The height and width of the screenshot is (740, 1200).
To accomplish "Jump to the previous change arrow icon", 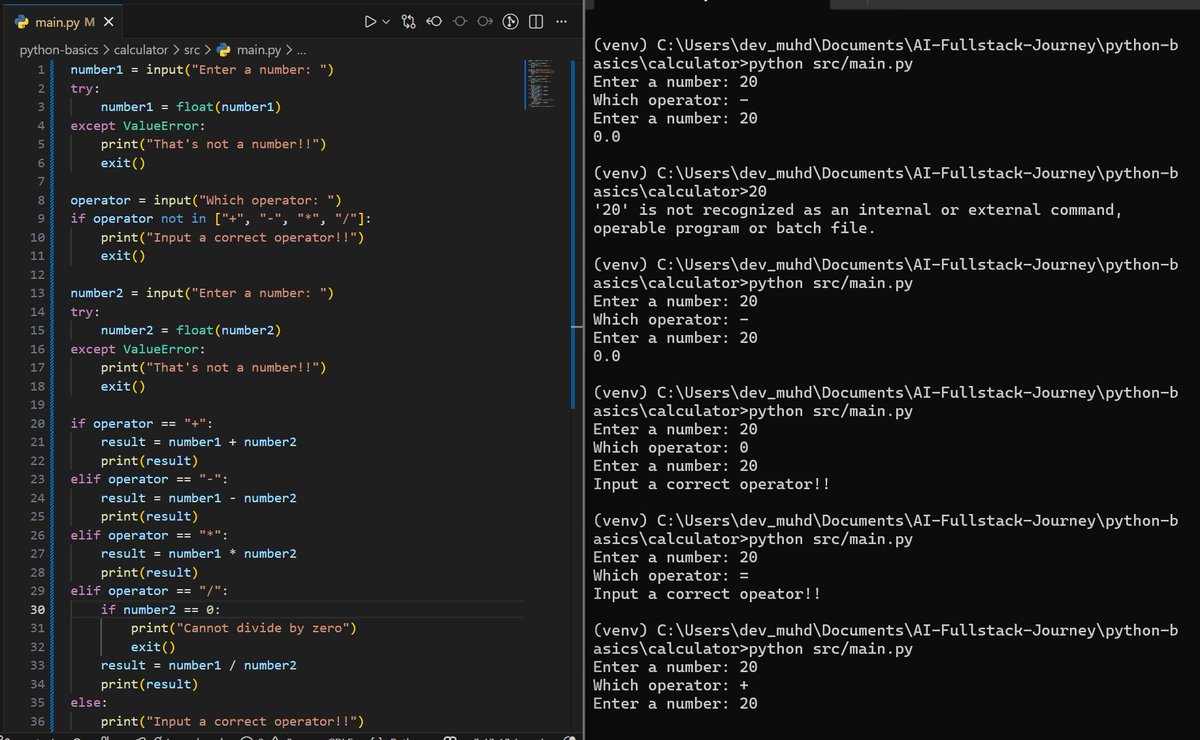I will (434, 22).
